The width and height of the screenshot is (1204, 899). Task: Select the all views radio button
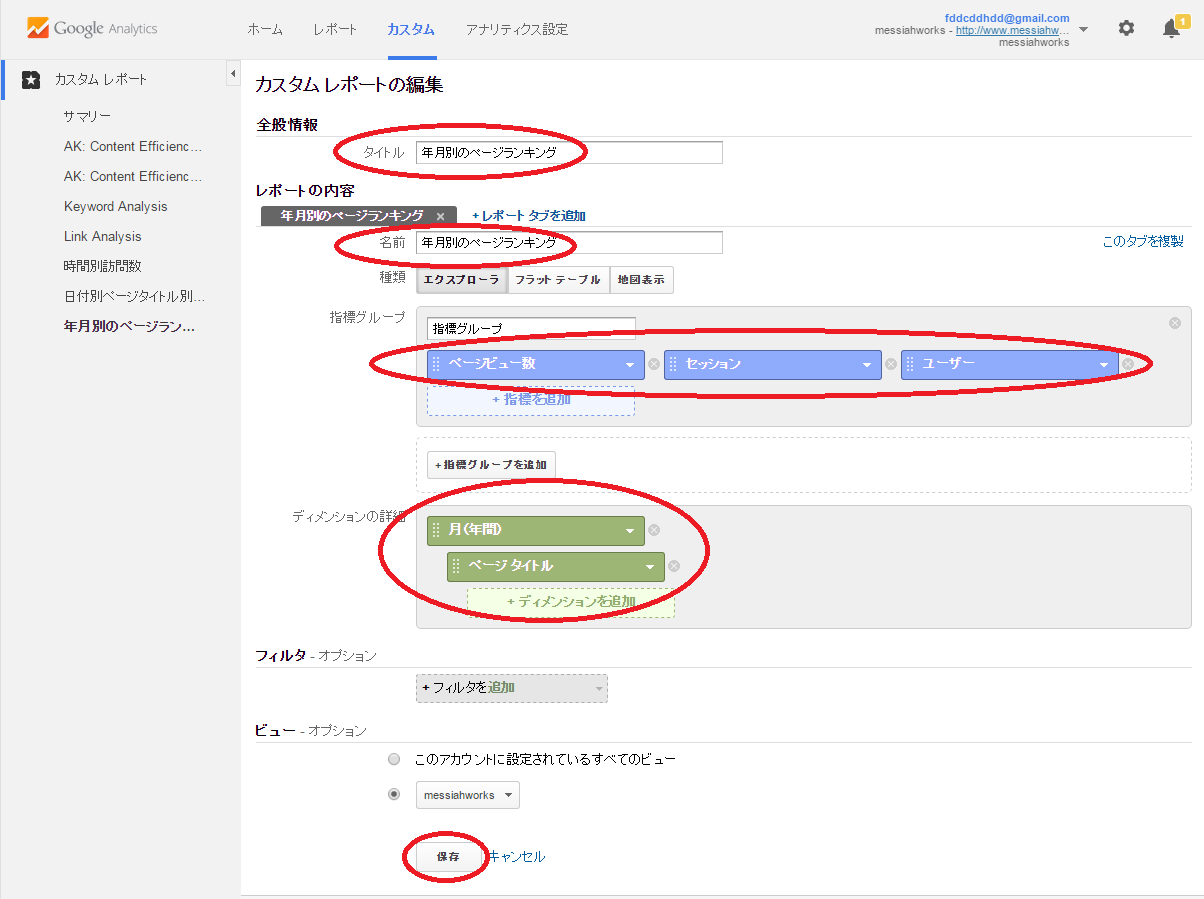[394, 759]
